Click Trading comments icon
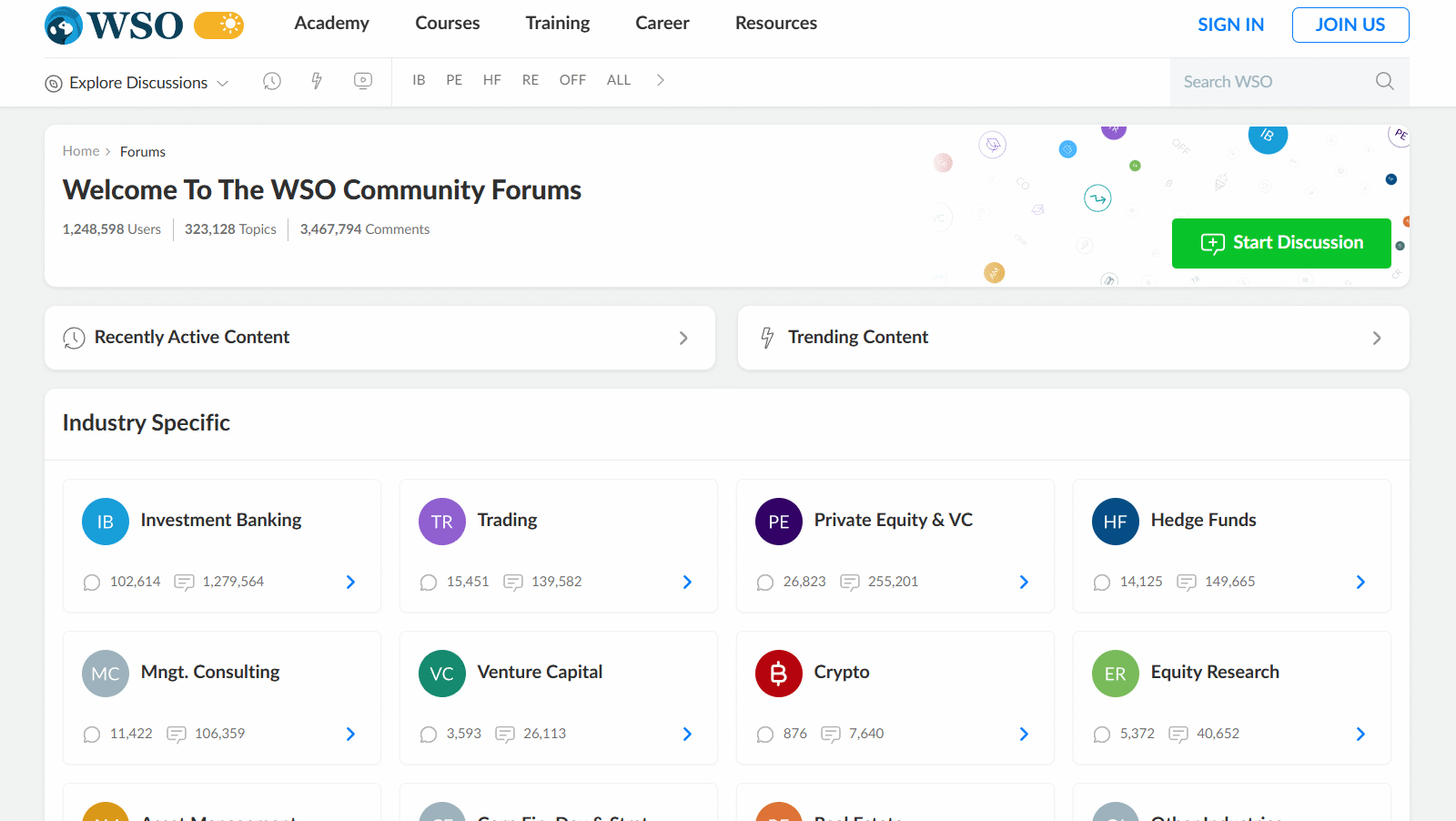This screenshot has height=821, width=1456. click(513, 583)
